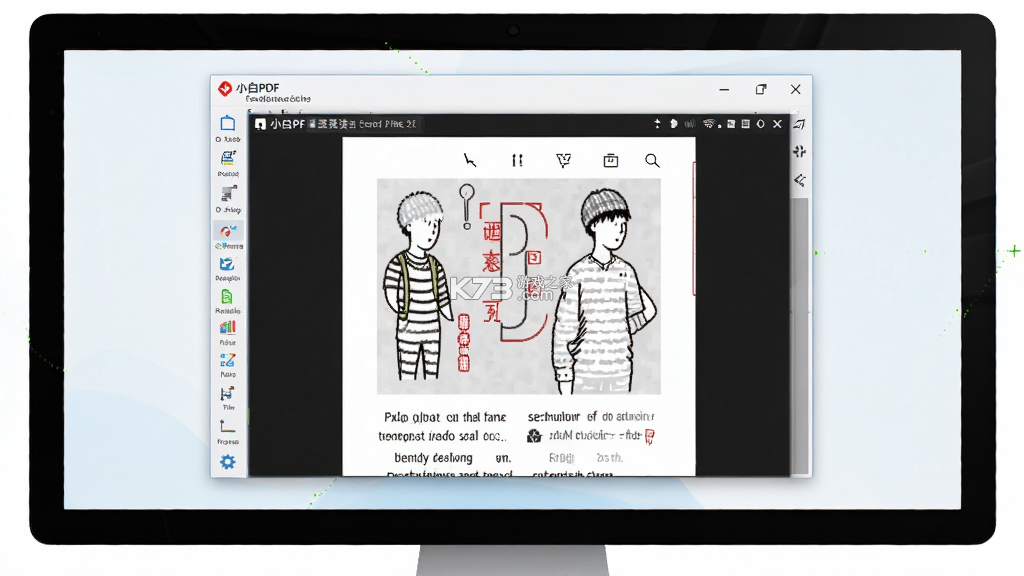Click the paper-plane icon on the right strip
This screenshot has height=576, width=1024.
(x=800, y=124)
